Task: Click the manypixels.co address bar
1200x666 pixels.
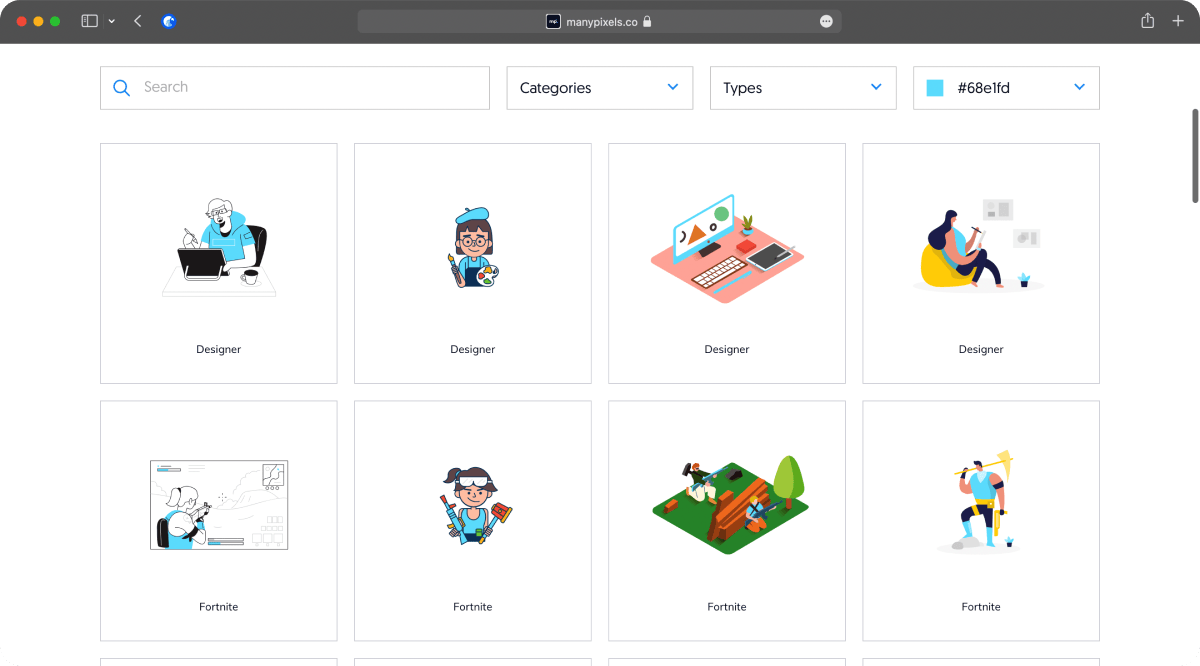Action: click(599, 21)
